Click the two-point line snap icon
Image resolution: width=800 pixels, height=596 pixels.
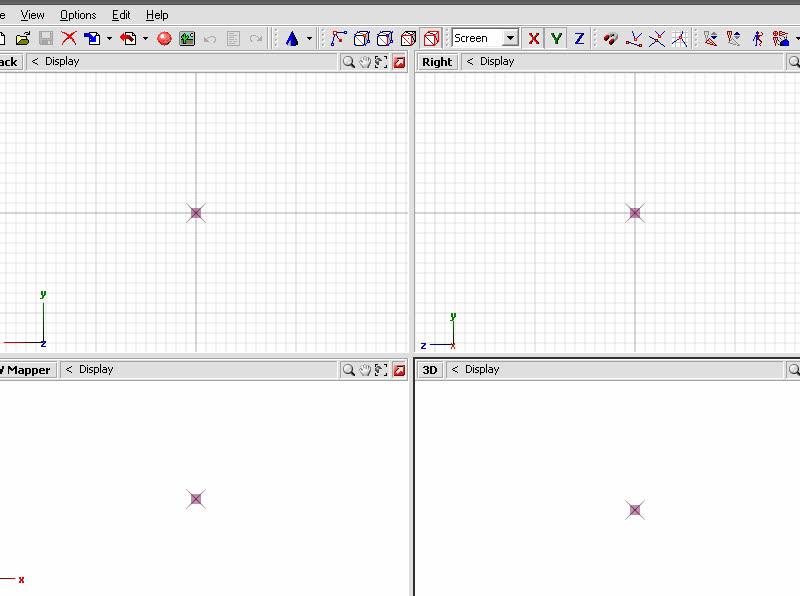tap(634, 39)
